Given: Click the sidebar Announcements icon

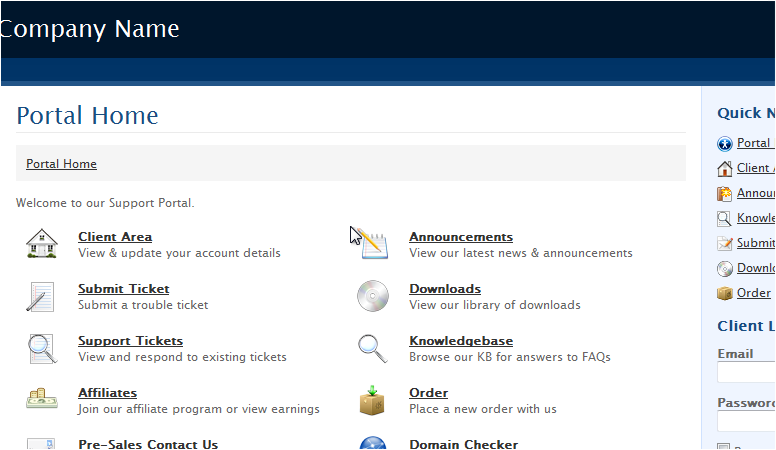Looking at the screenshot, I should tap(725, 194).
